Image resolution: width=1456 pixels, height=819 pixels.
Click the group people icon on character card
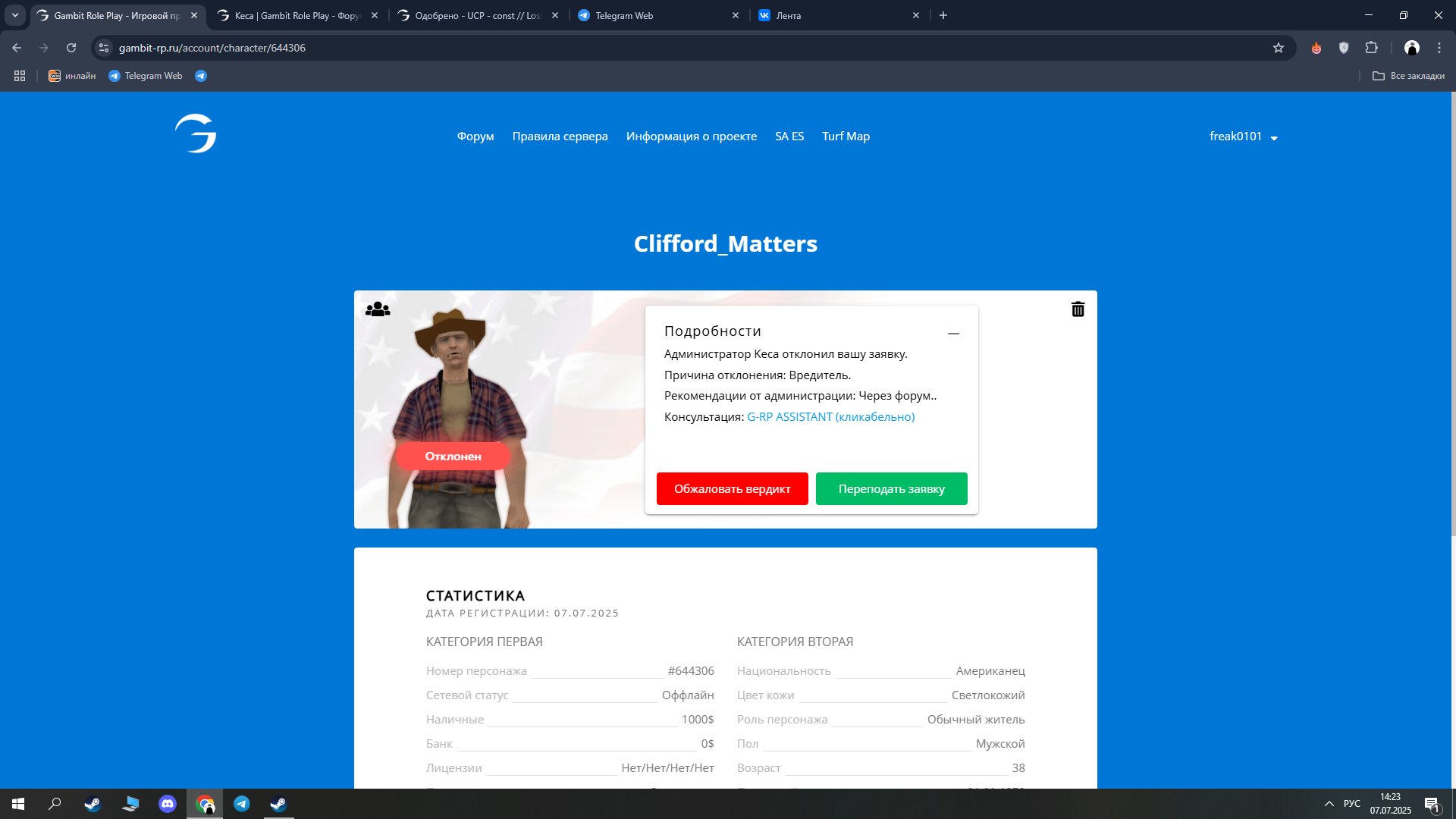(378, 309)
